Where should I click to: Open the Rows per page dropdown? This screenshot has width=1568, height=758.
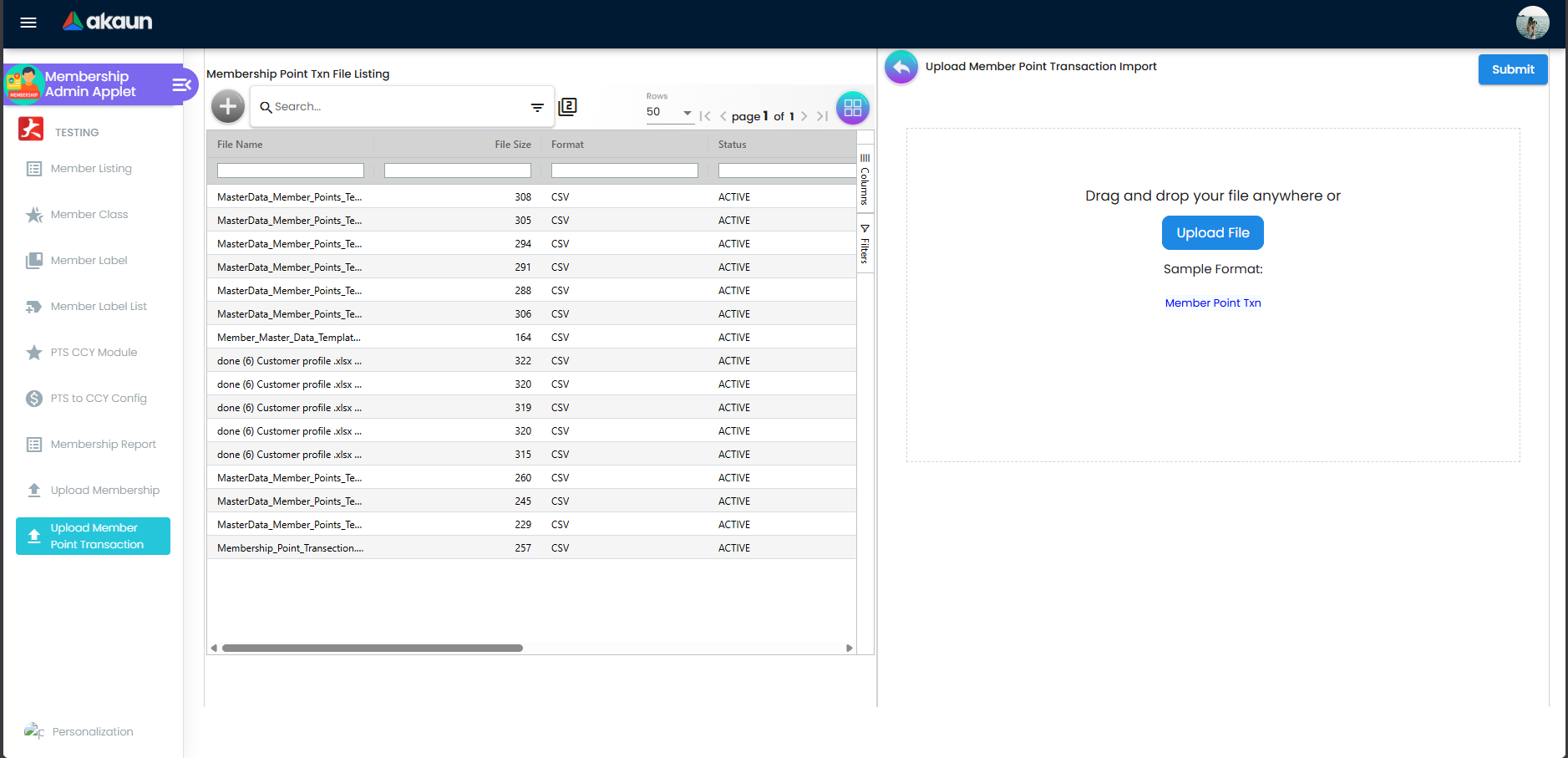[670, 112]
